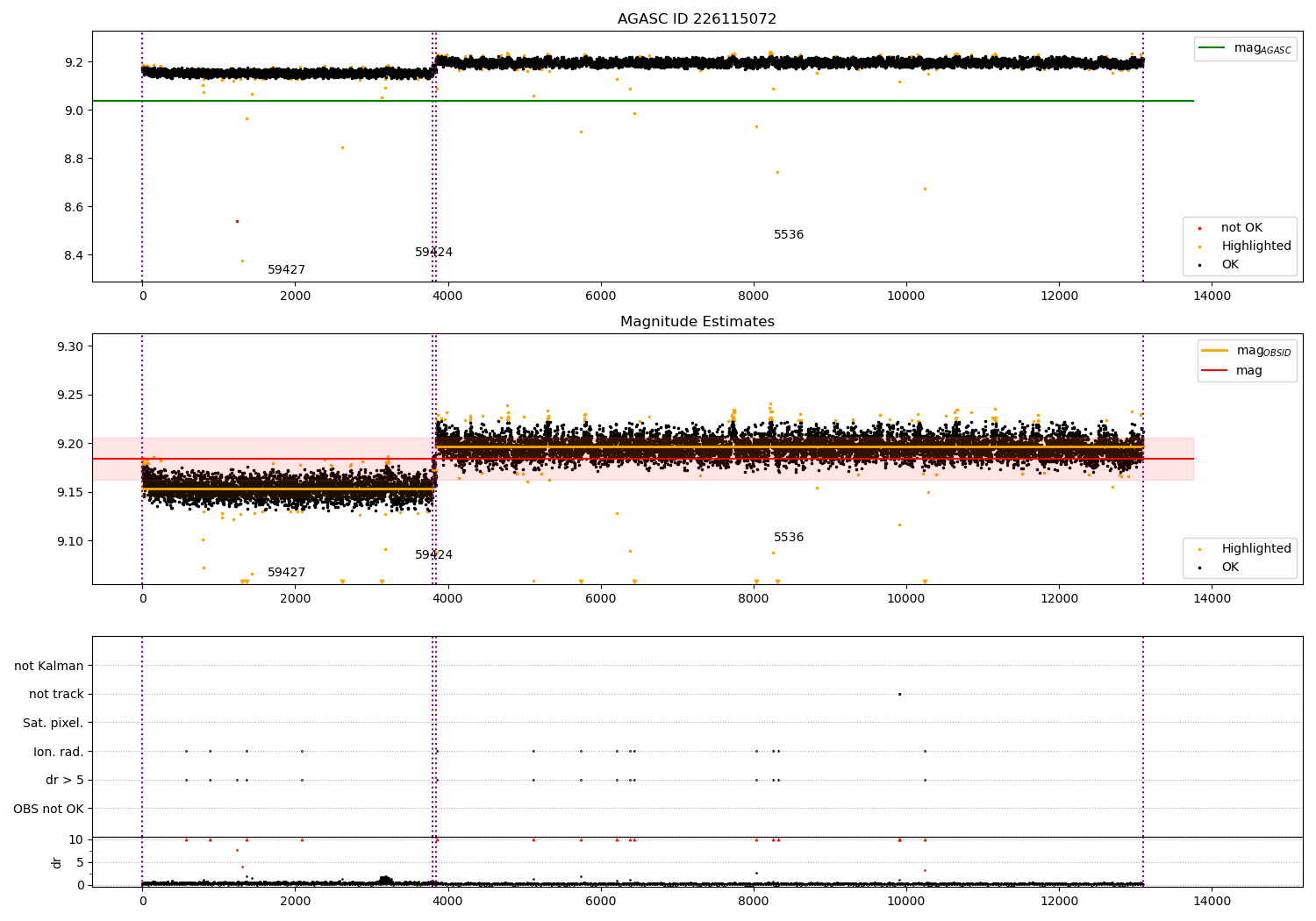The width and height of the screenshot is (1316, 921).
Task: Click "59427" annotation in Magnitude Estimates plot
Action: tap(286, 573)
